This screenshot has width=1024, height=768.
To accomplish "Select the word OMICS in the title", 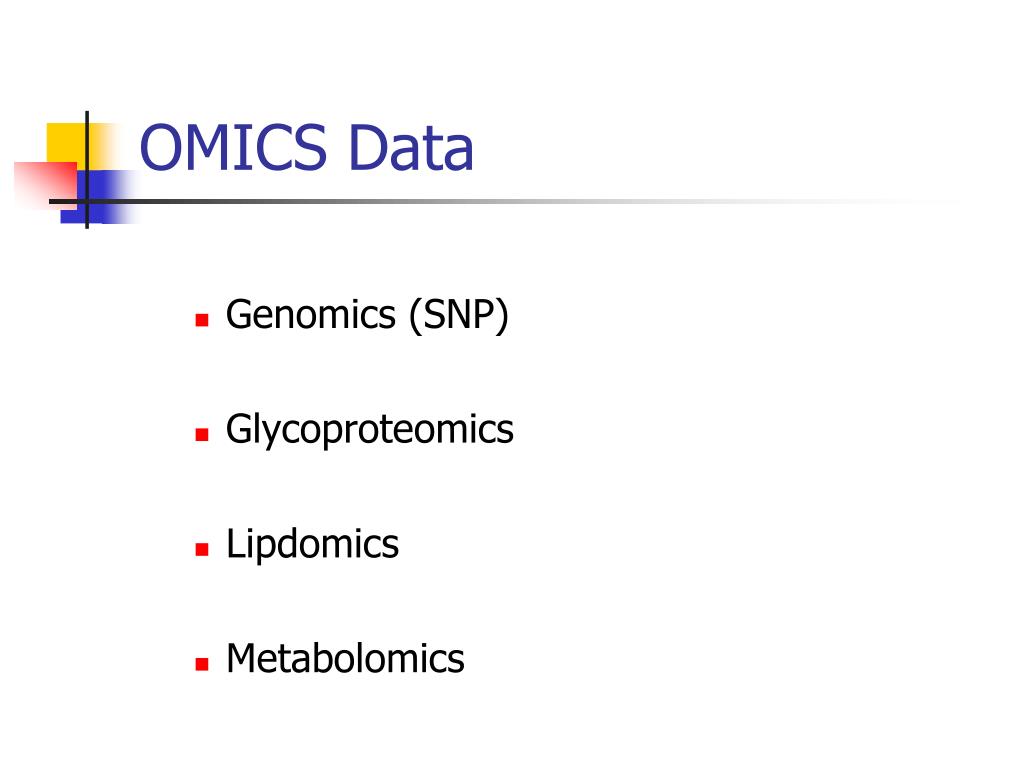I will click(x=233, y=148).
